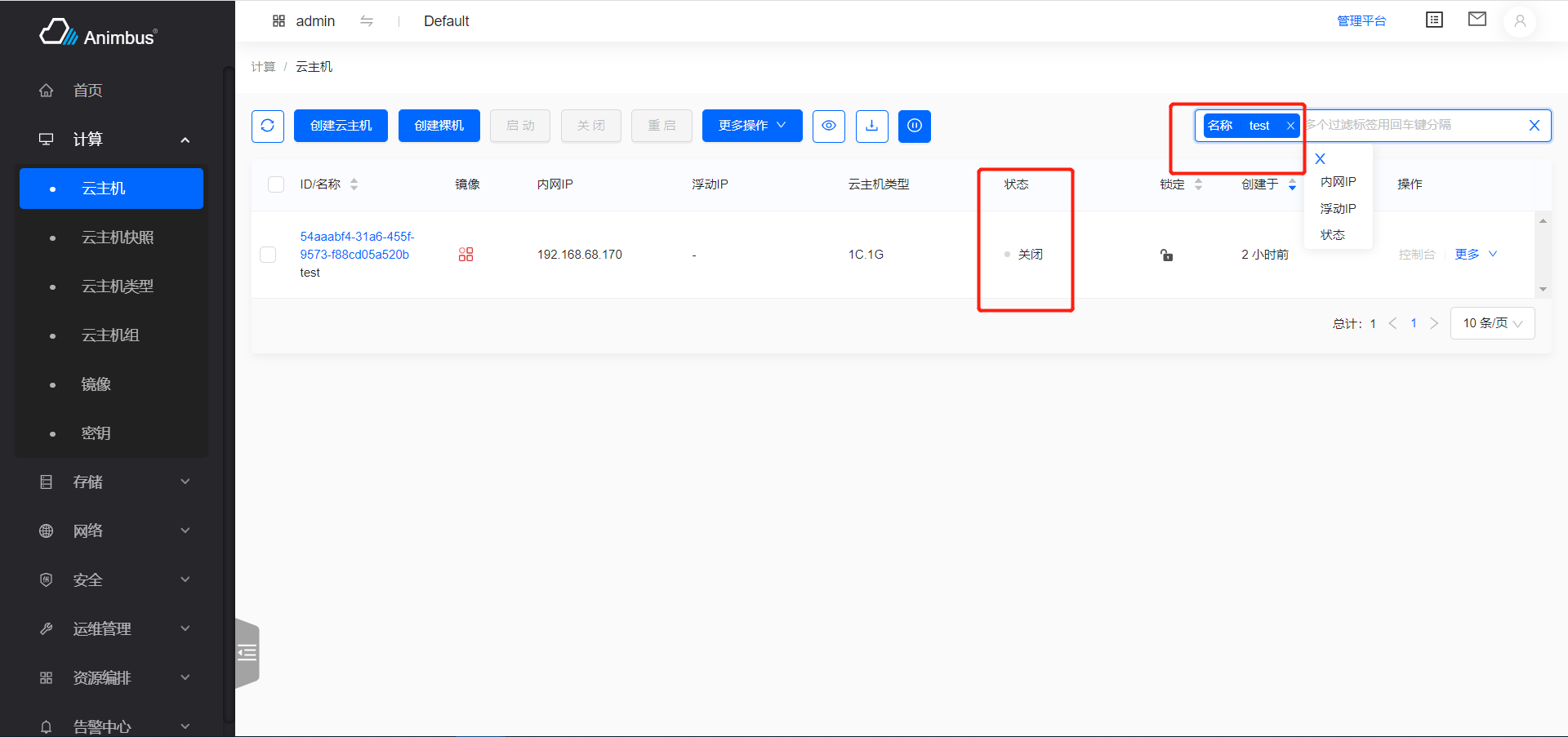Go to previous page arrow
The height and width of the screenshot is (737, 1568).
(x=1392, y=323)
